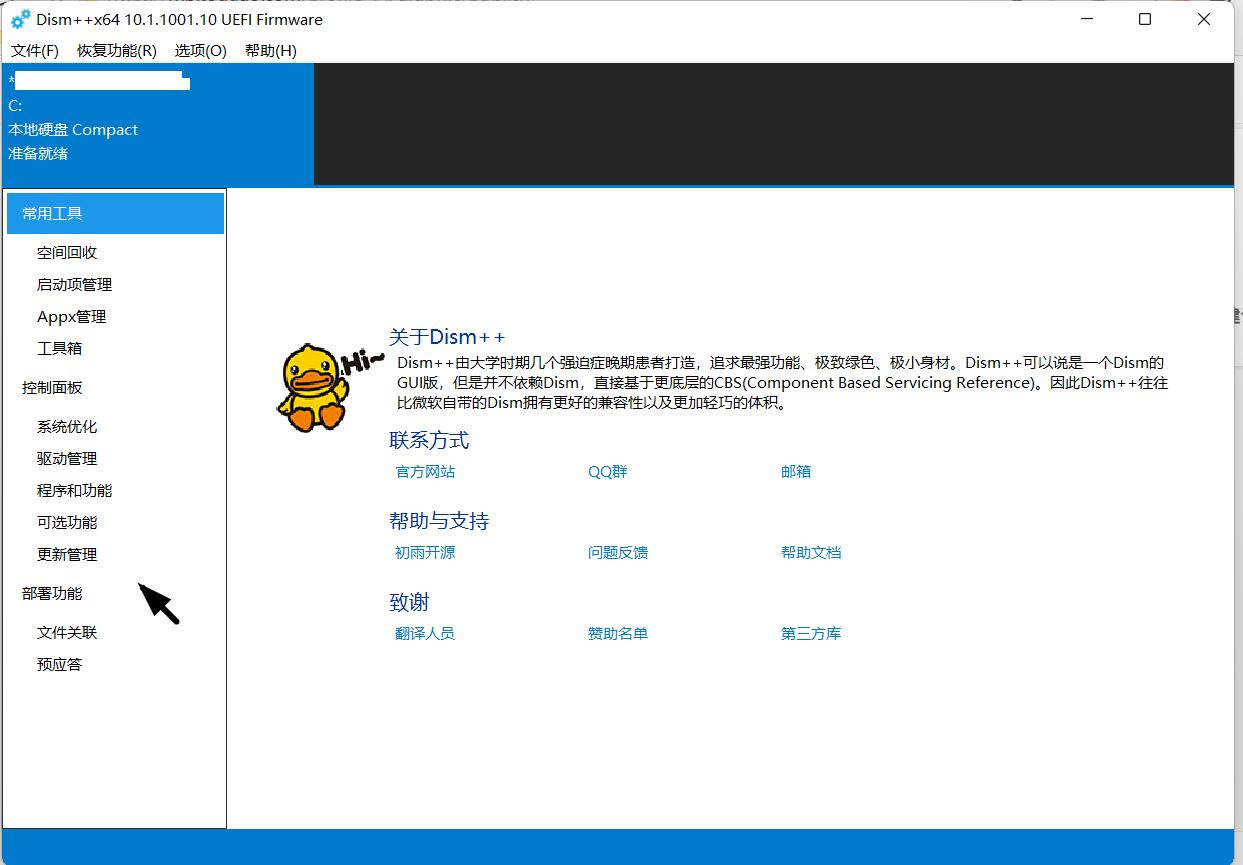Open 程序和功能 management
The height and width of the screenshot is (865, 1243).
72,490
